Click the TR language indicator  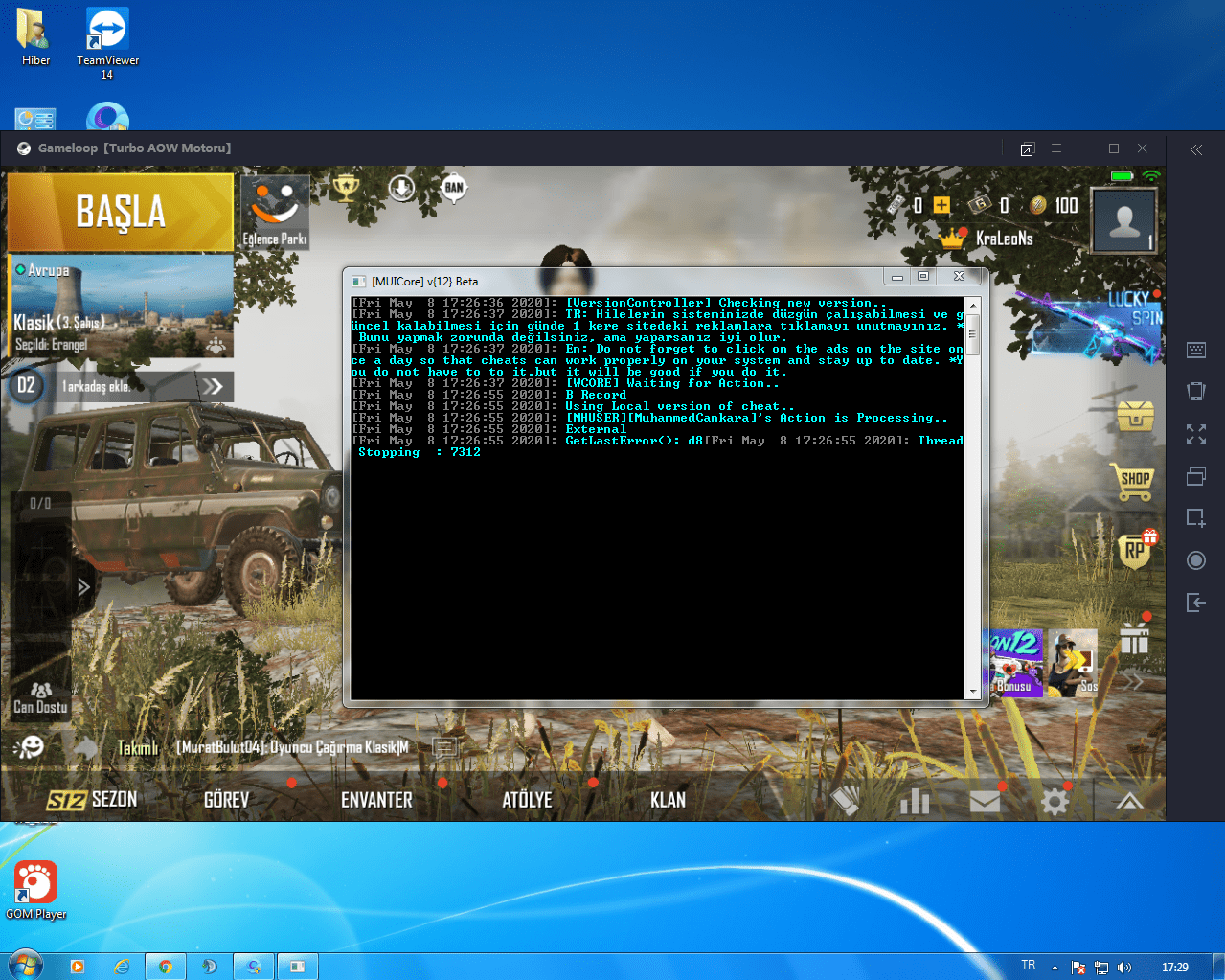pyautogui.click(x=1029, y=965)
